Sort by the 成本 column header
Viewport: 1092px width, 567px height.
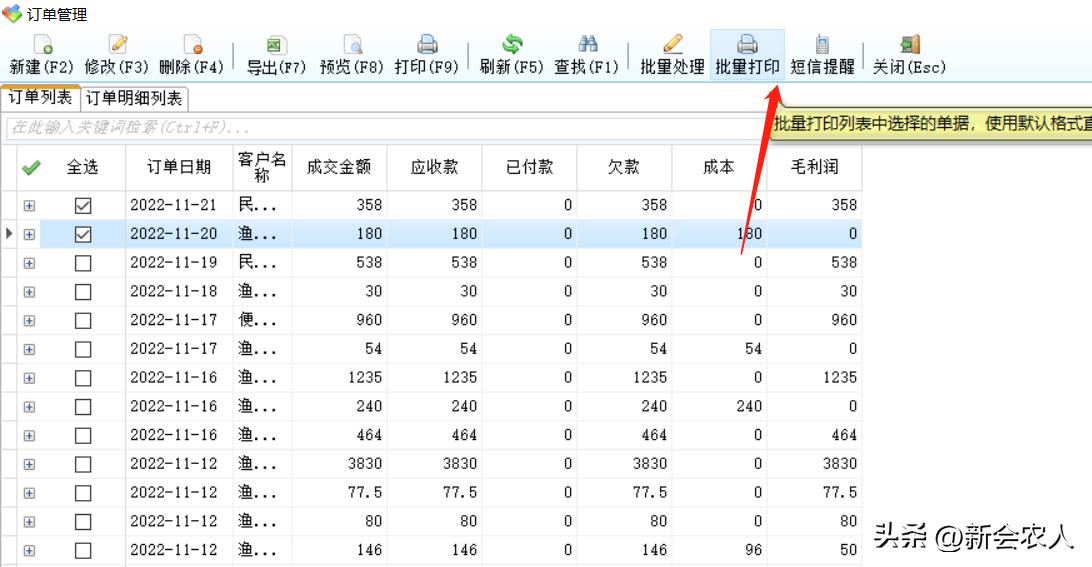coord(719,167)
